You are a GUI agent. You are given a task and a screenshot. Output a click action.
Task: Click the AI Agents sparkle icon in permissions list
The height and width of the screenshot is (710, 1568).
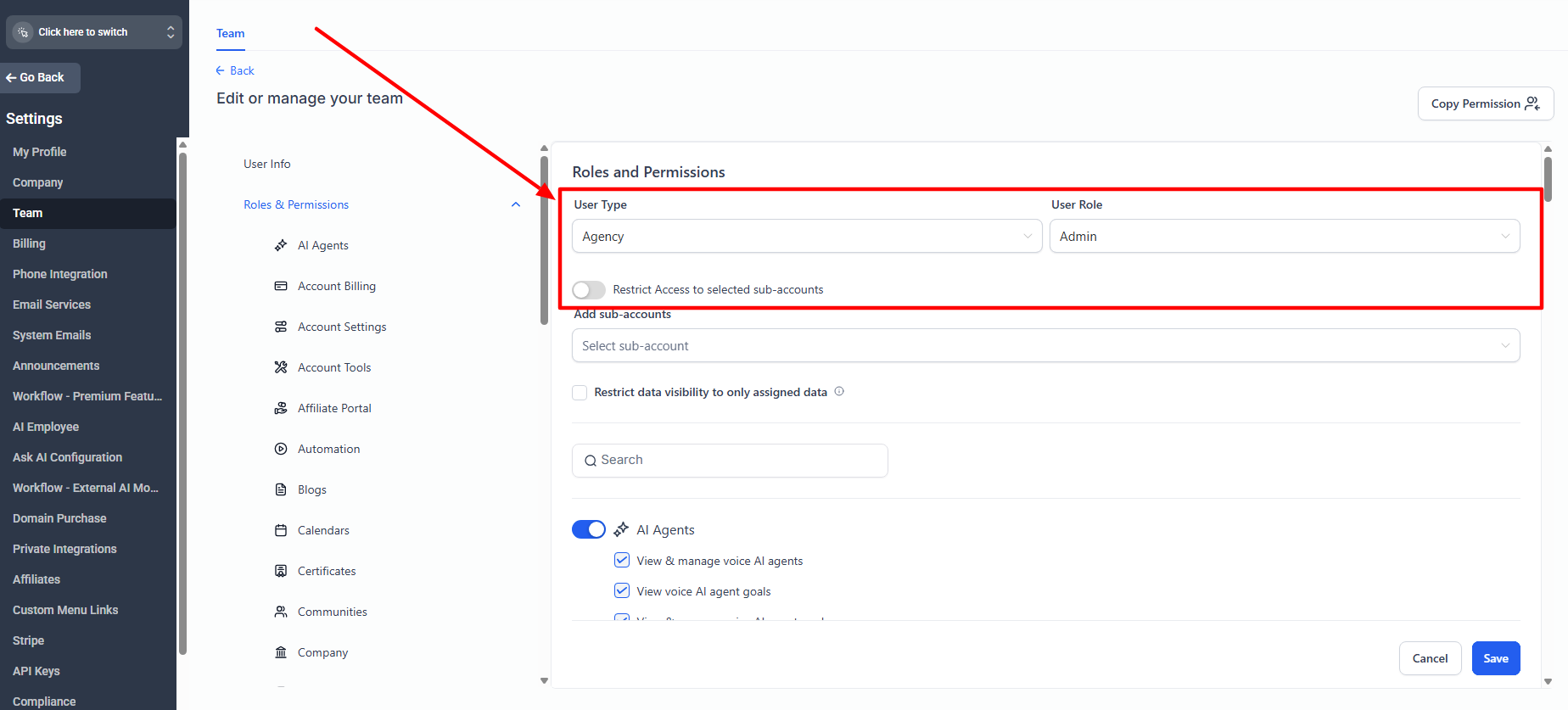[281, 245]
